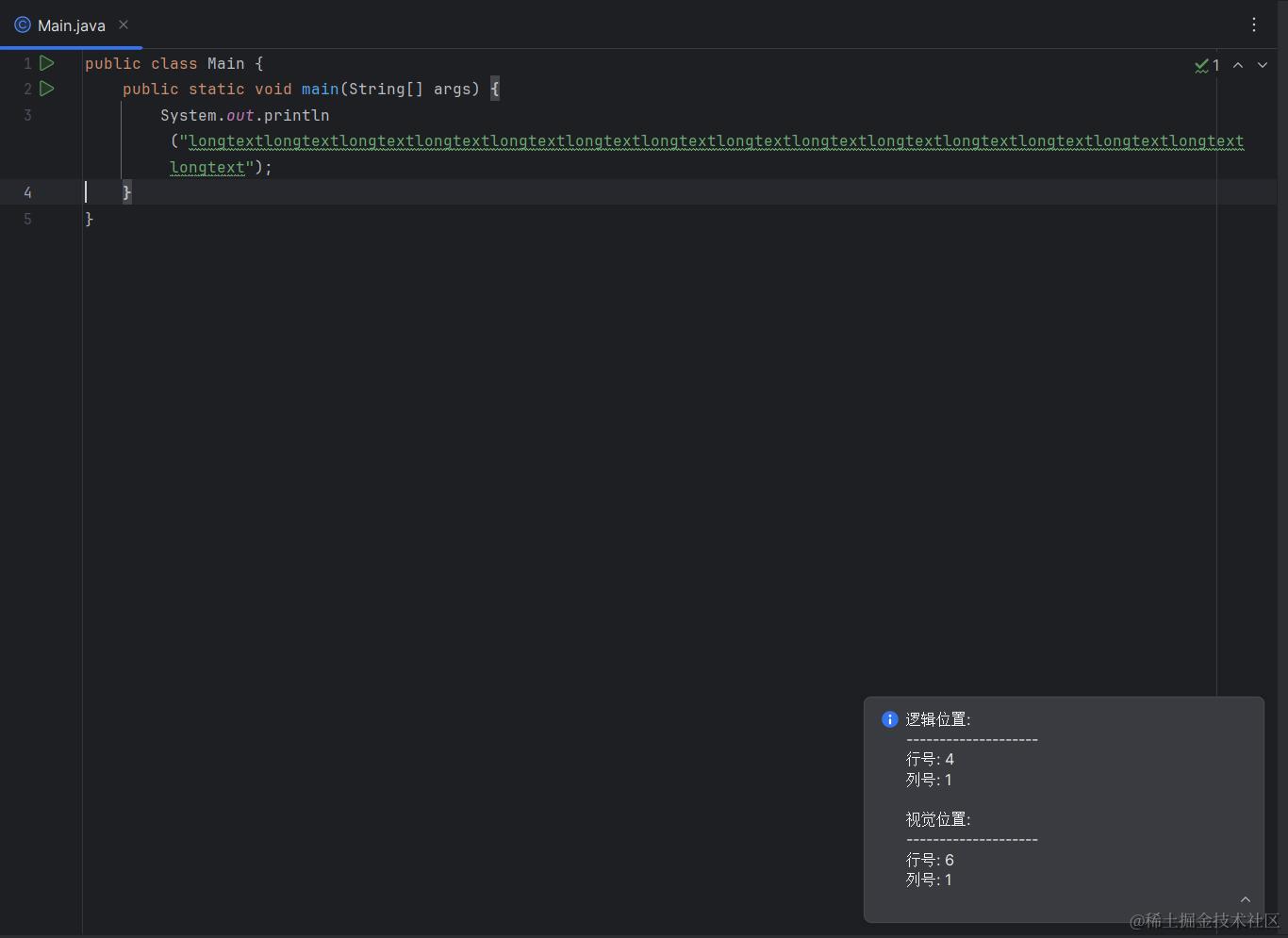Click the long underlined string literal
The height and width of the screenshot is (938, 1288).
click(x=717, y=141)
